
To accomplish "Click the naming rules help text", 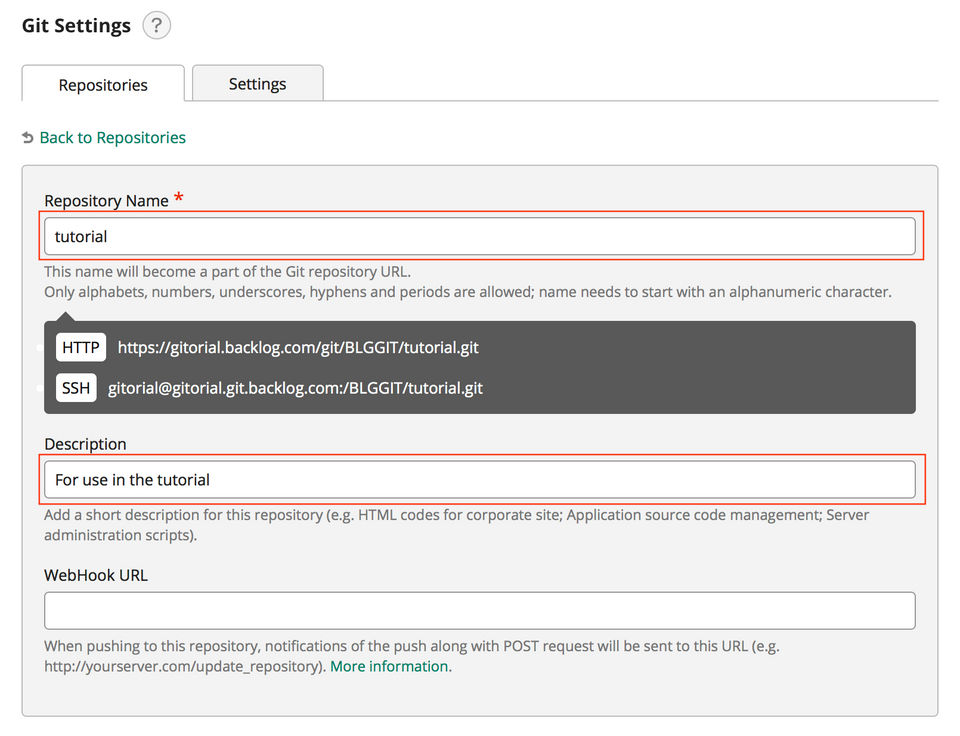I will (x=467, y=293).
